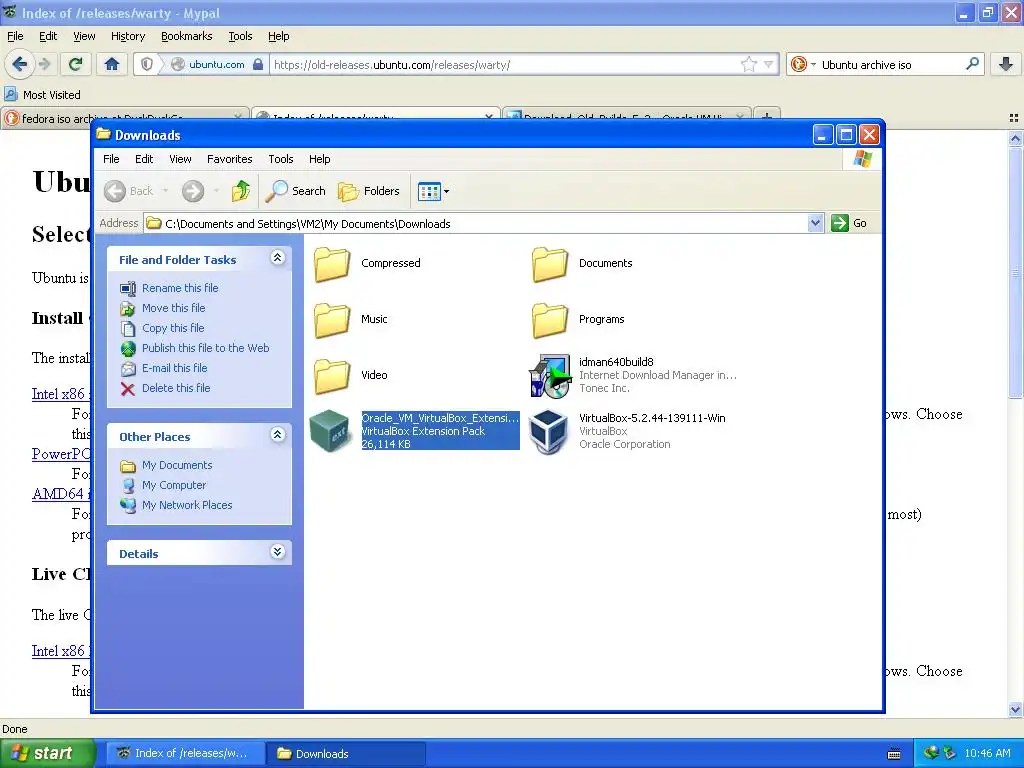Viewport: 1024px width, 768px height.
Task: Click the padlock site security icon
Action: click(x=258, y=64)
